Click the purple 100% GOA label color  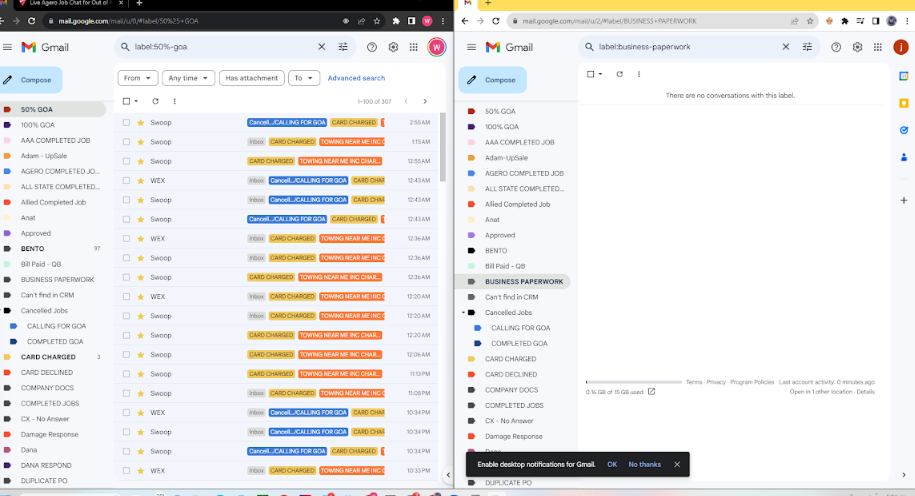tap(8, 125)
